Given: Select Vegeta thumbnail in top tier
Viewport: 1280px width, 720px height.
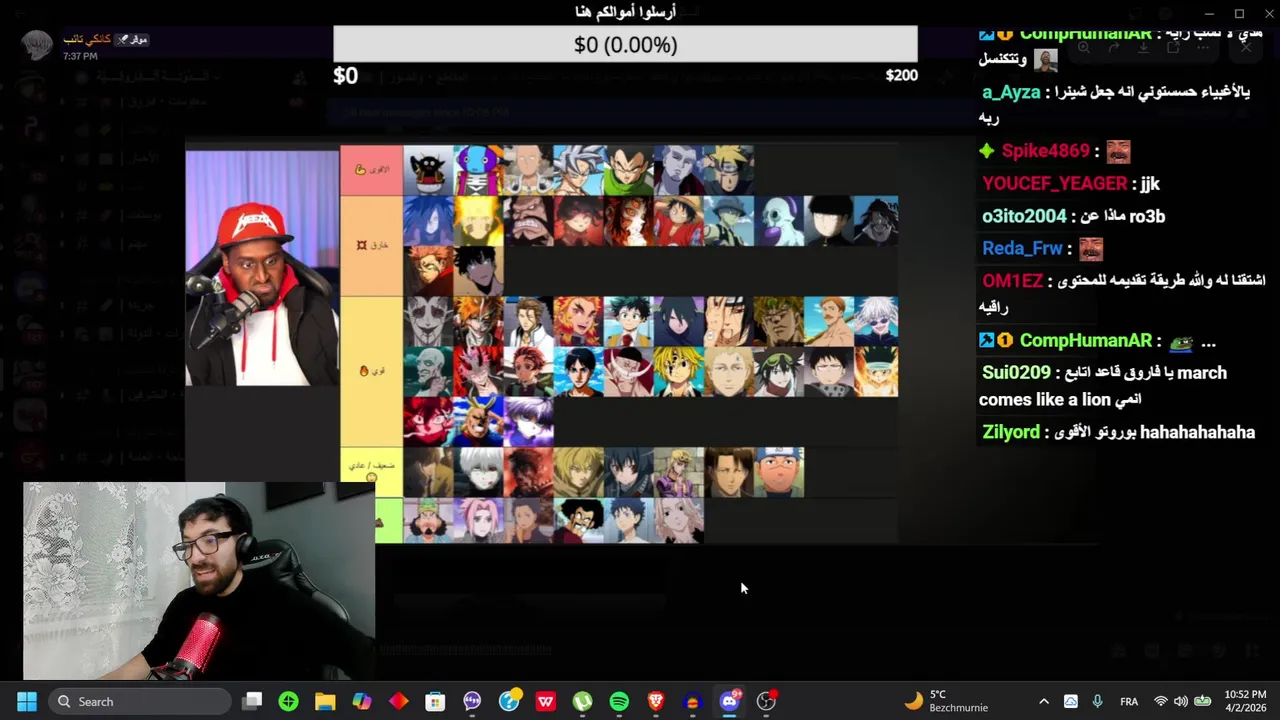Looking at the screenshot, I should [628, 170].
